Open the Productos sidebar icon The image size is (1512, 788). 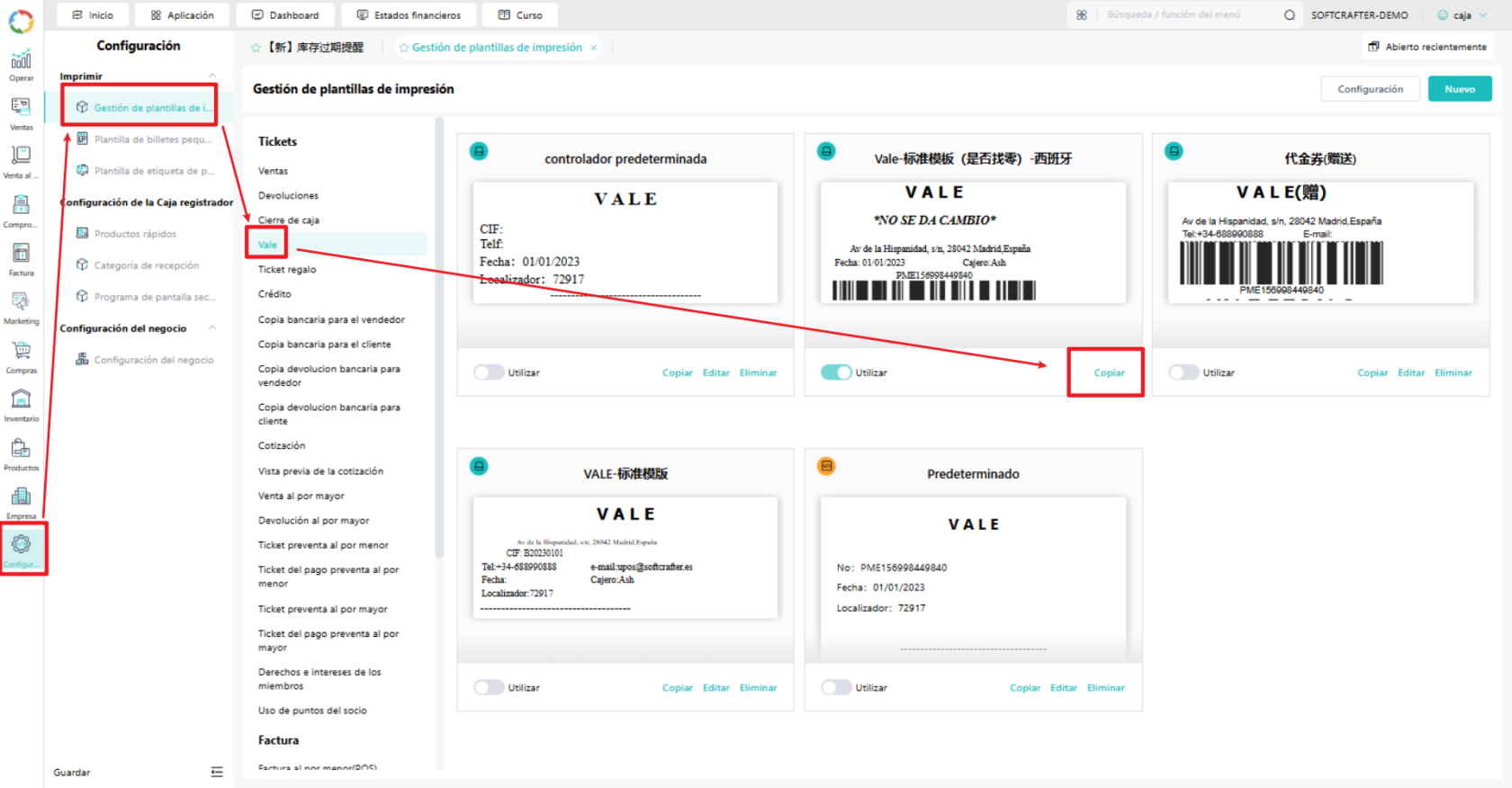(x=21, y=453)
